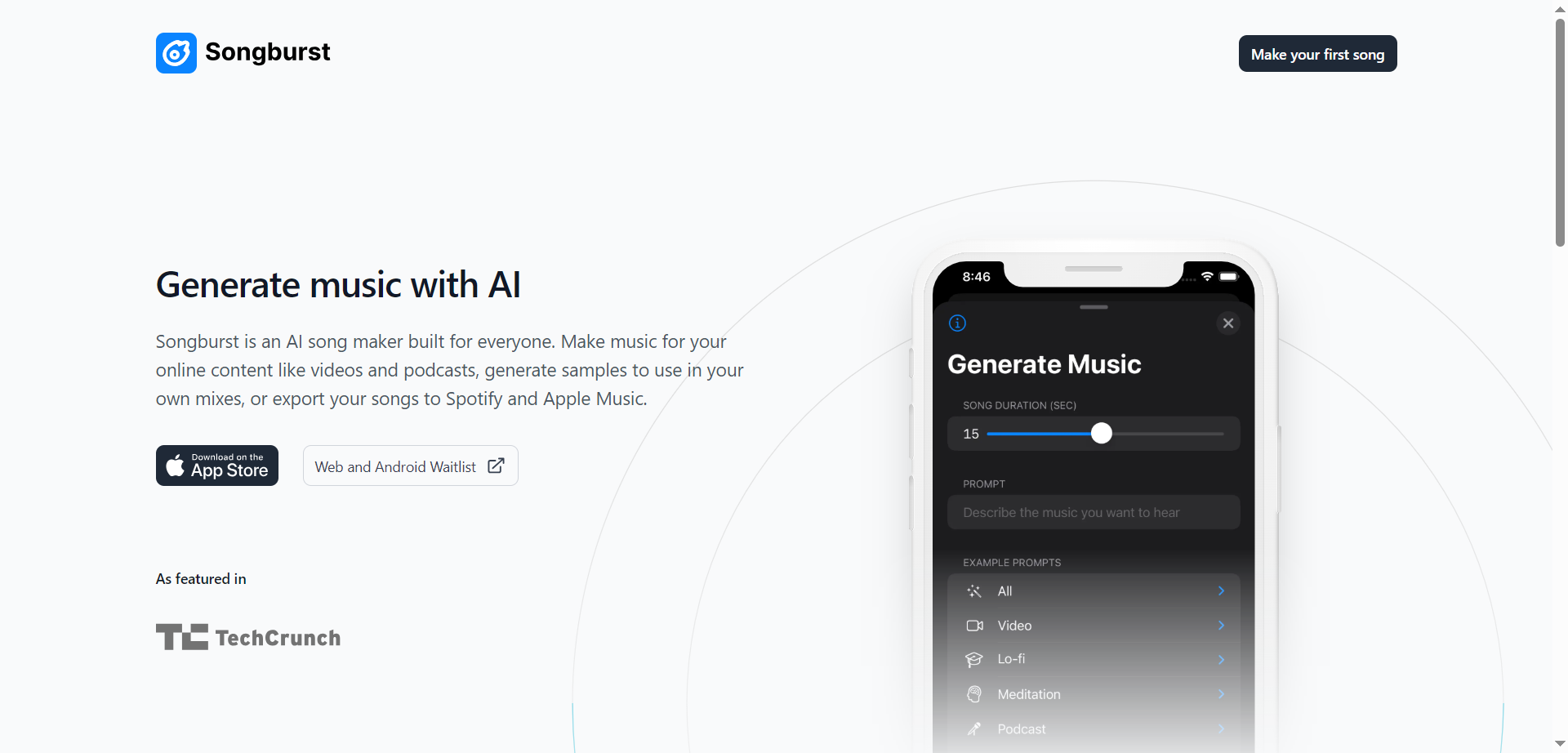Click the Meditation head icon
Image resolution: width=1568 pixels, height=753 pixels.
coord(974,694)
